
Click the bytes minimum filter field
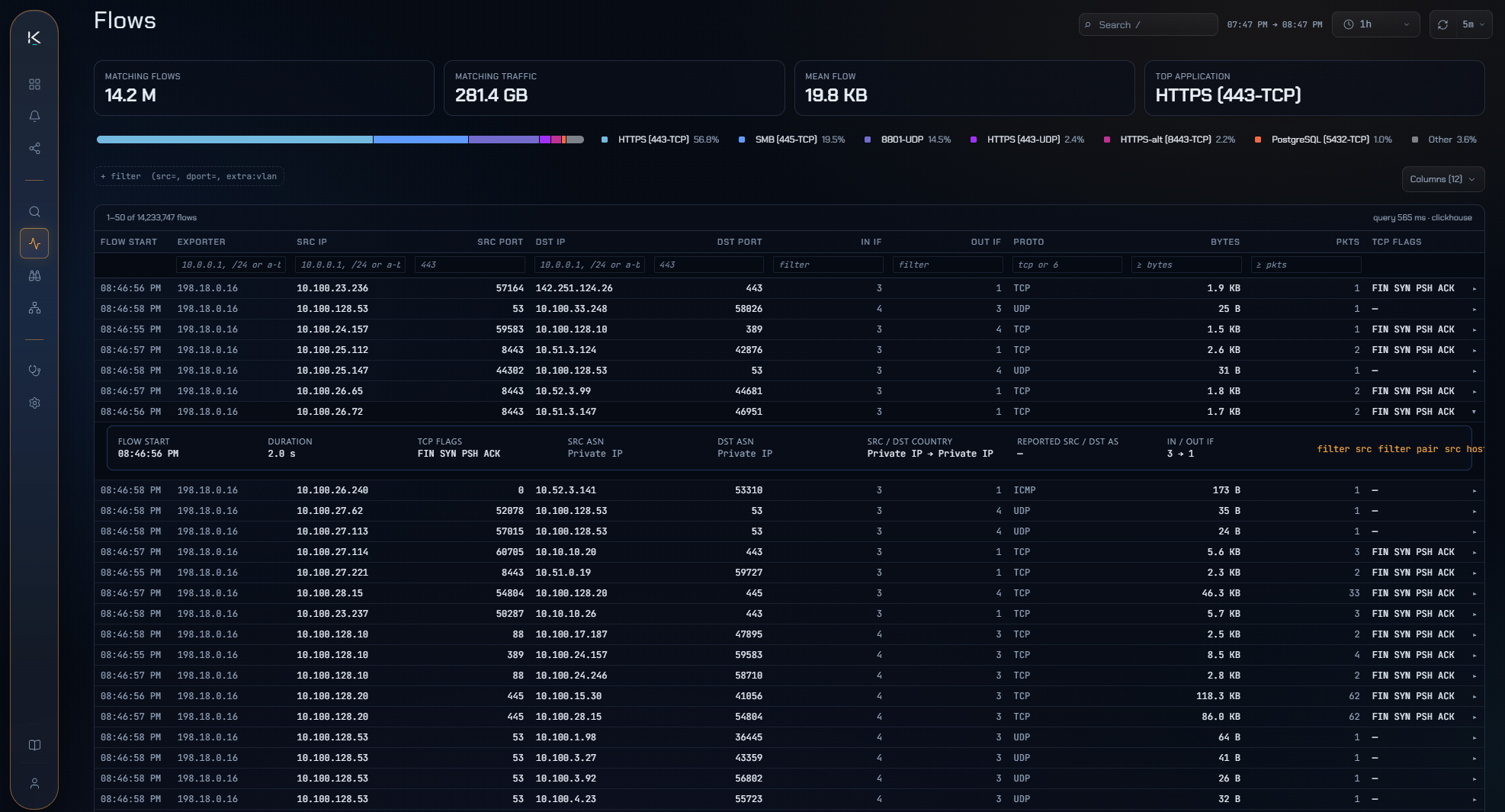point(1186,265)
